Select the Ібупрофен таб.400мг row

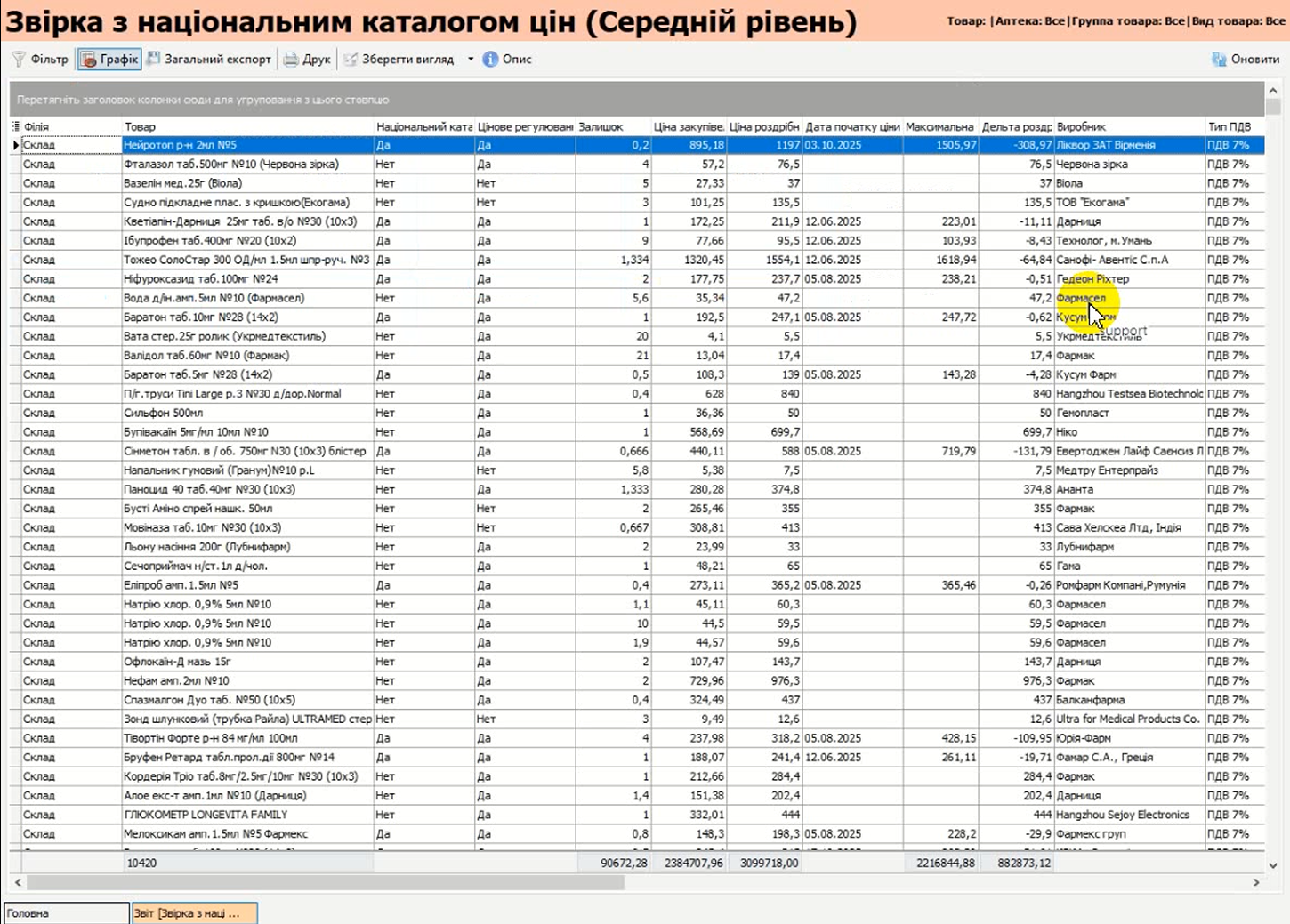(247, 241)
